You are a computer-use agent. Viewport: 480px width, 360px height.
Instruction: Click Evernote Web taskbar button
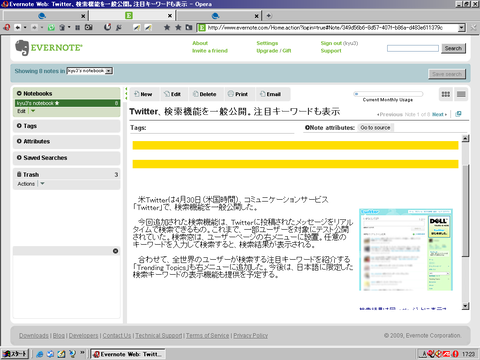128,354
